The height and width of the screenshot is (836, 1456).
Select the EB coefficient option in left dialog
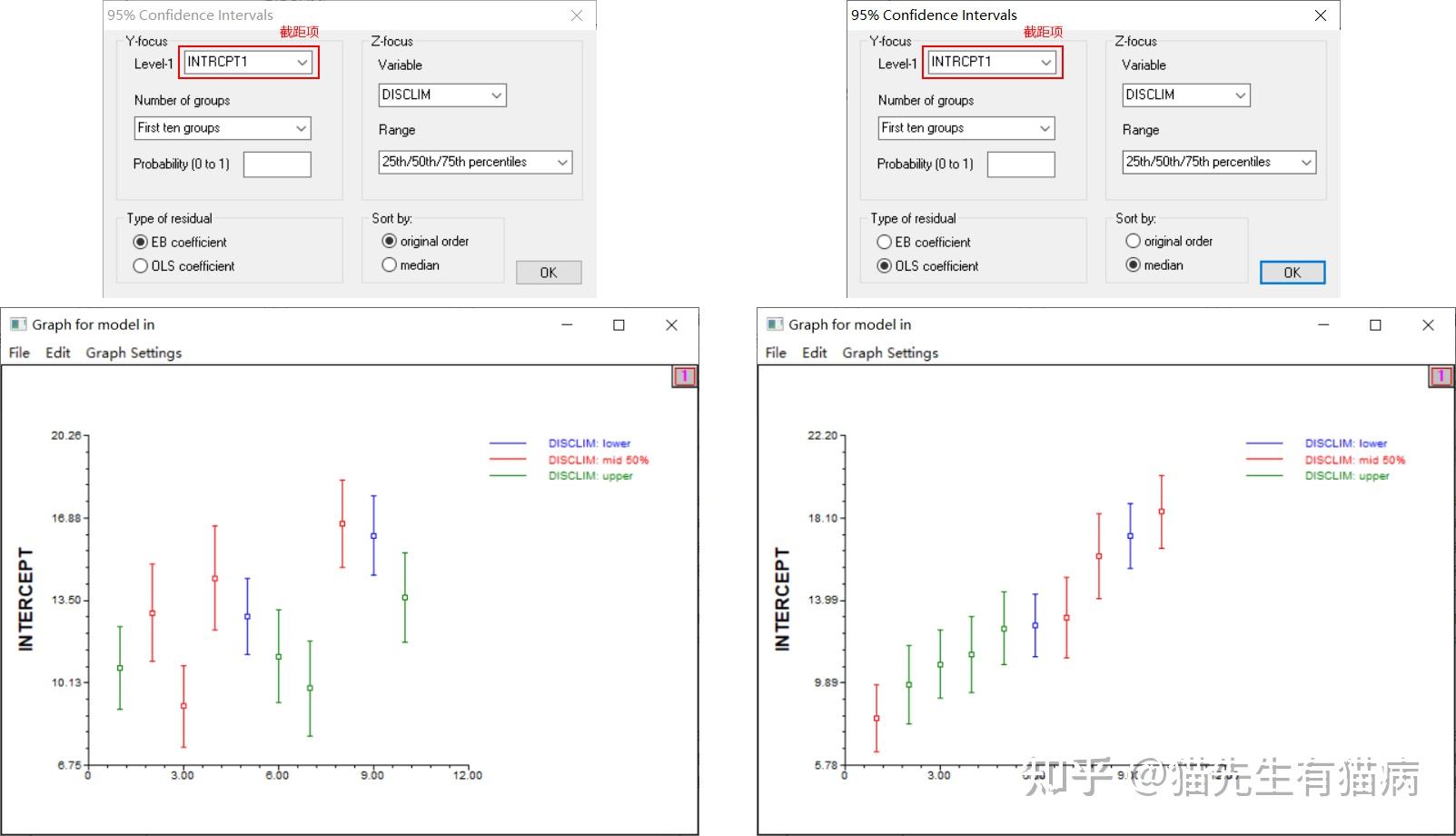141,242
